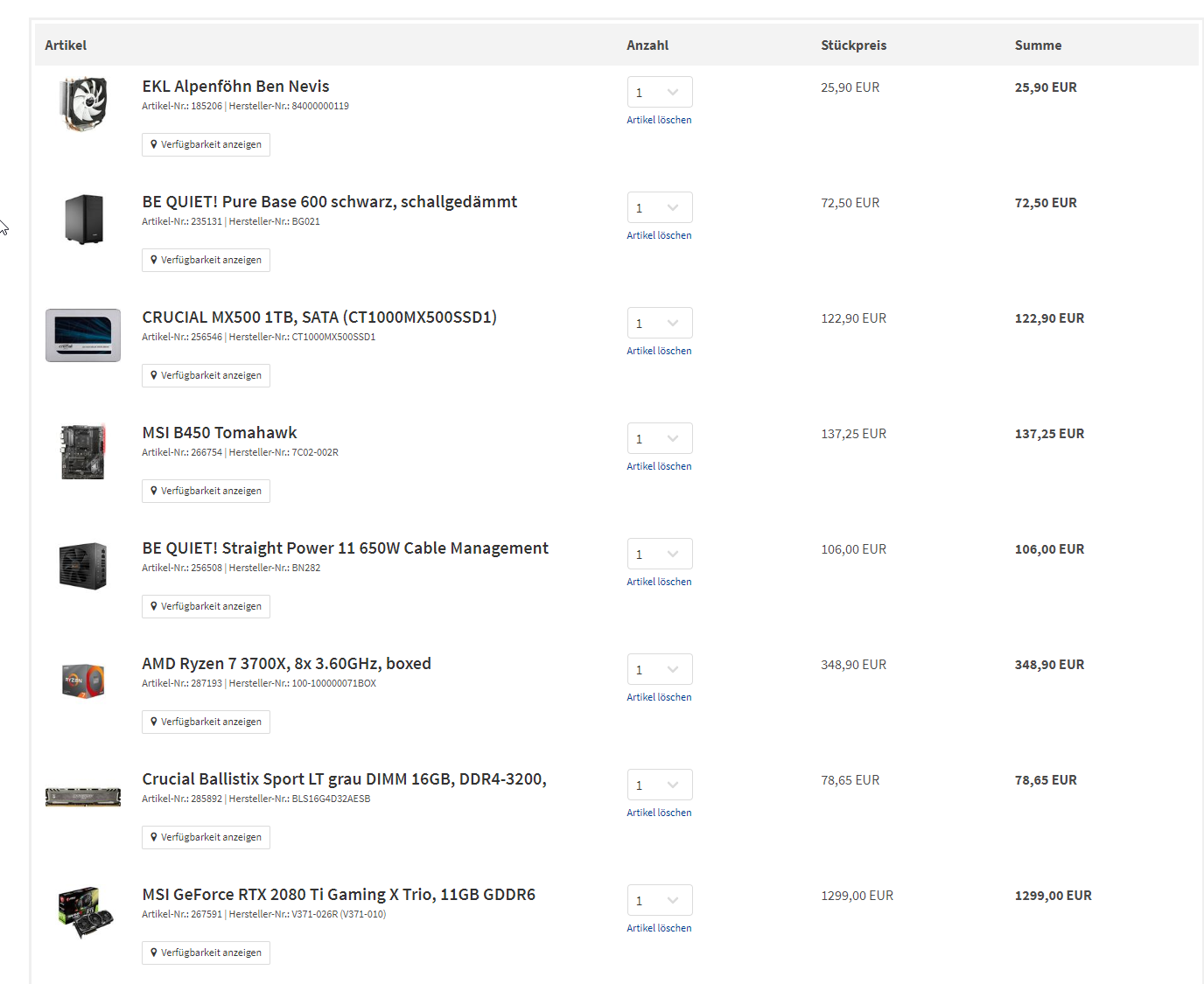Click the 1299,00 EUR sum value
Image resolution: width=1204 pixels, height=984 pixels.
click(x=1053, y=896)
